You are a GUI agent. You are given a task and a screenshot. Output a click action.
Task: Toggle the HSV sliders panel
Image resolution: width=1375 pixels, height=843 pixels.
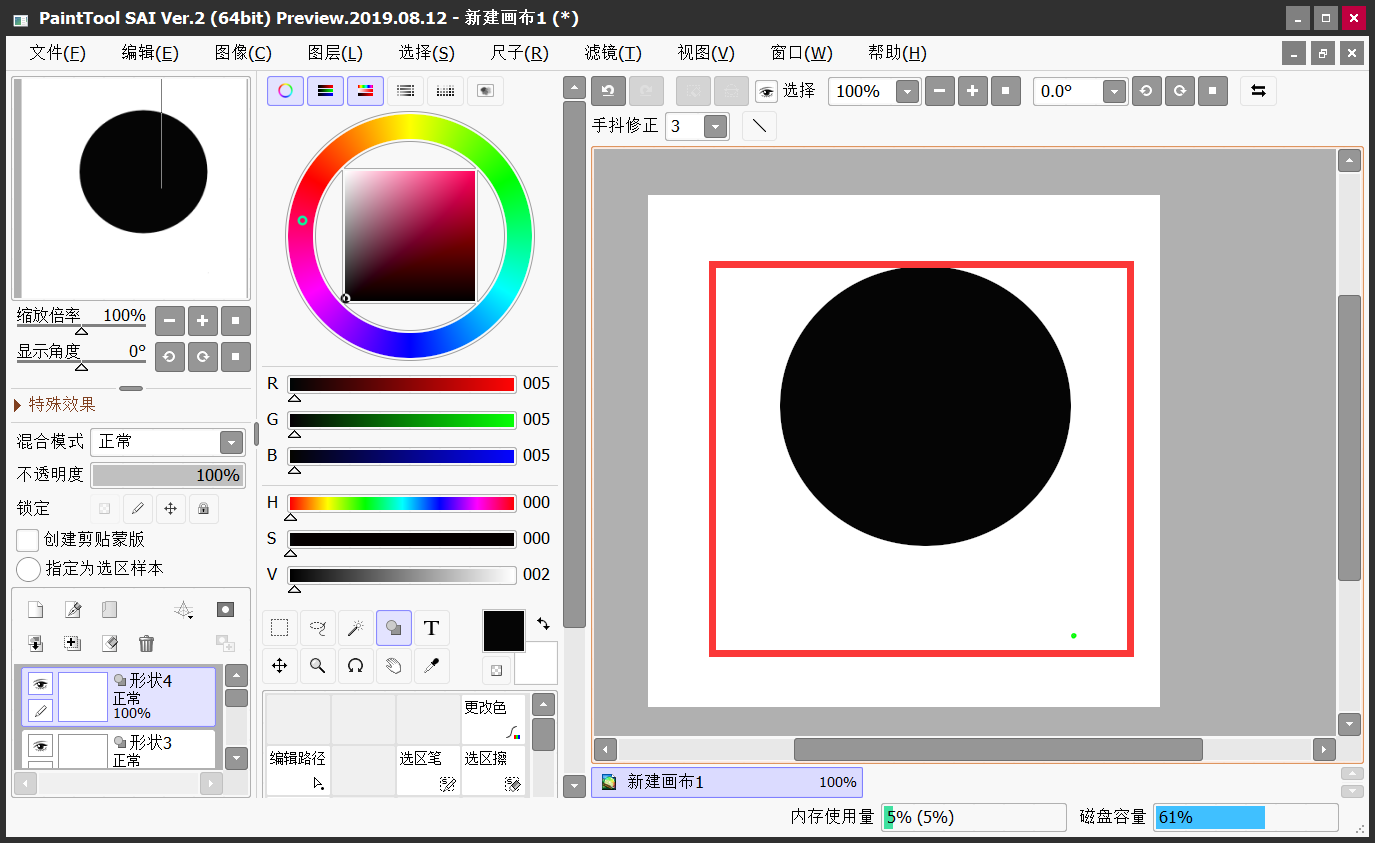tap(365, 91)
